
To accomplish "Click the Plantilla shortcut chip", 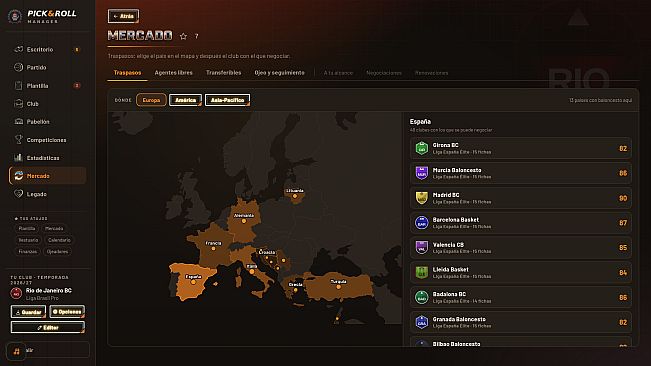I will point(27,229).
